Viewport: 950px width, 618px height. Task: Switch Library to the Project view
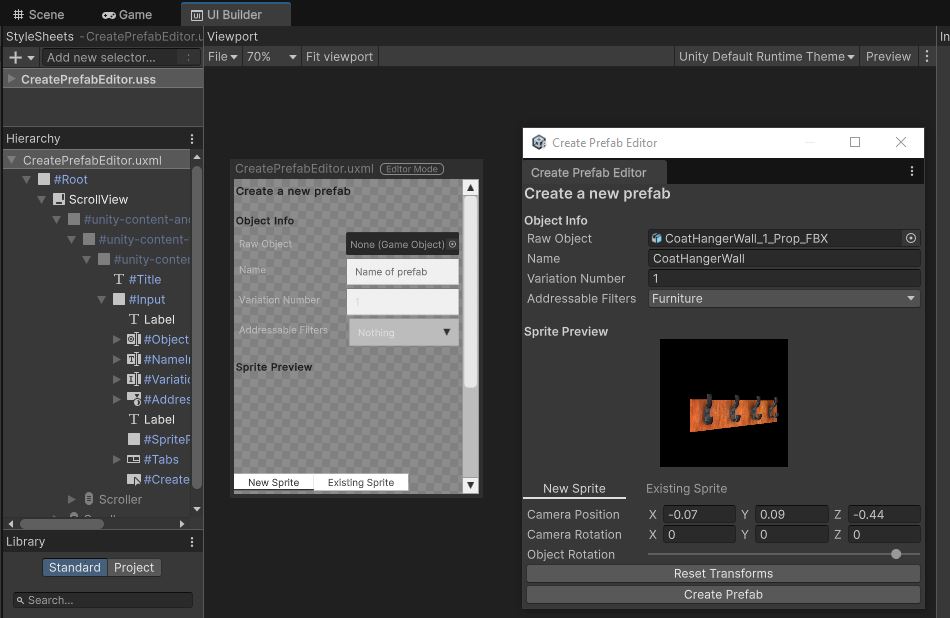click(134, 567)
